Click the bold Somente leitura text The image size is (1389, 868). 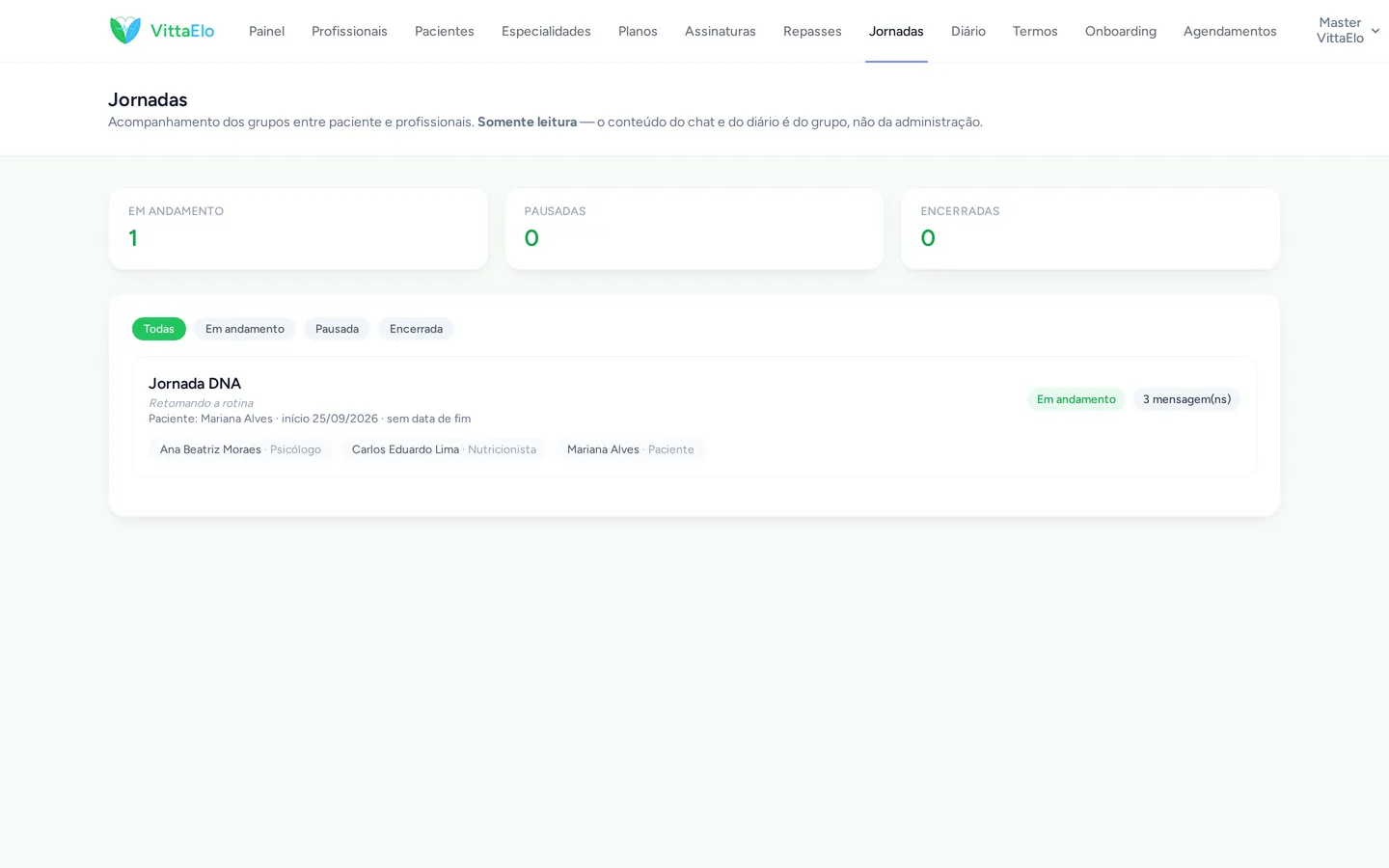tap(527, 122)
